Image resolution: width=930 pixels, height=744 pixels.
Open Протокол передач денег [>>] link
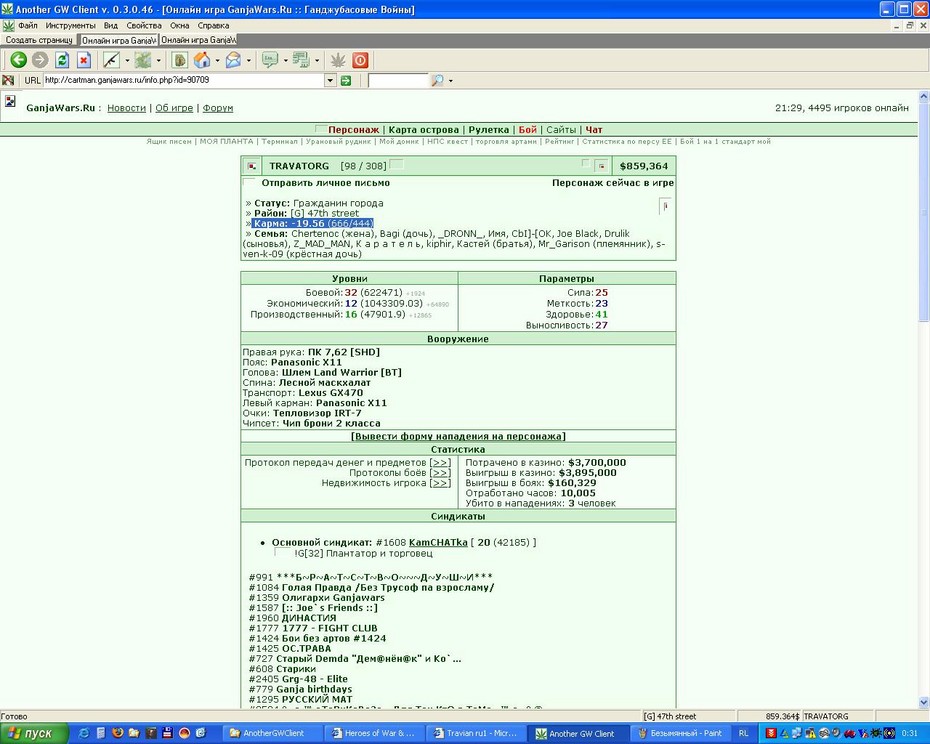[x=439, y=463]
